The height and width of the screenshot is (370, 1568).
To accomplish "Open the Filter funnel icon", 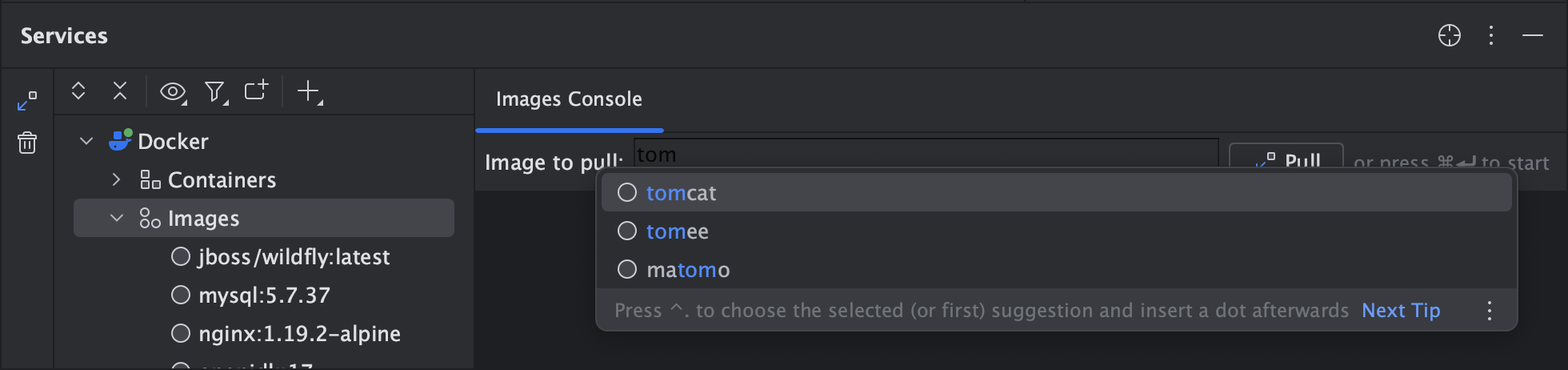I will pos(215,92).
